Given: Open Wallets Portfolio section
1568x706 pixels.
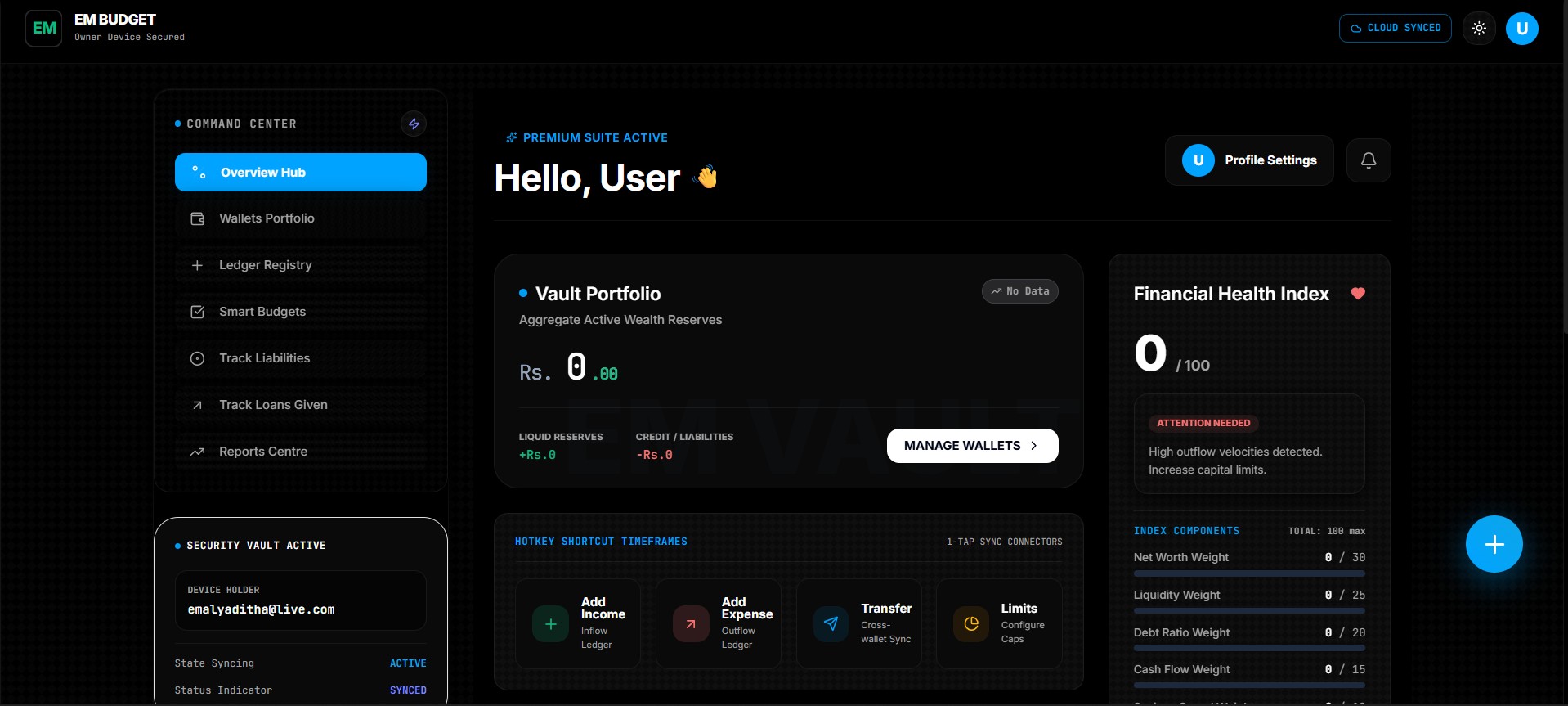Looking at the screenshot, I should coord(301,218).
